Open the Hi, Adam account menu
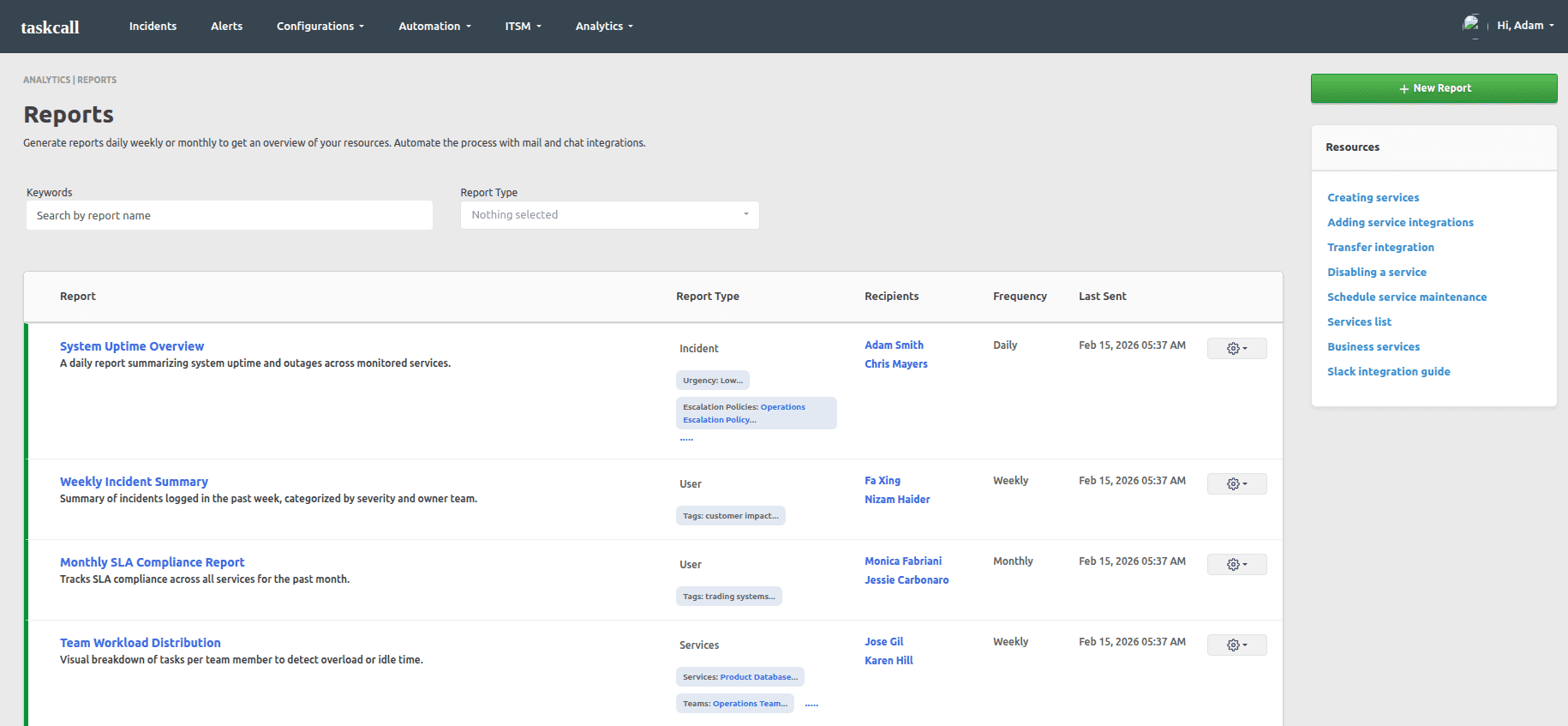1568x726 pixels. (1525, 26)
